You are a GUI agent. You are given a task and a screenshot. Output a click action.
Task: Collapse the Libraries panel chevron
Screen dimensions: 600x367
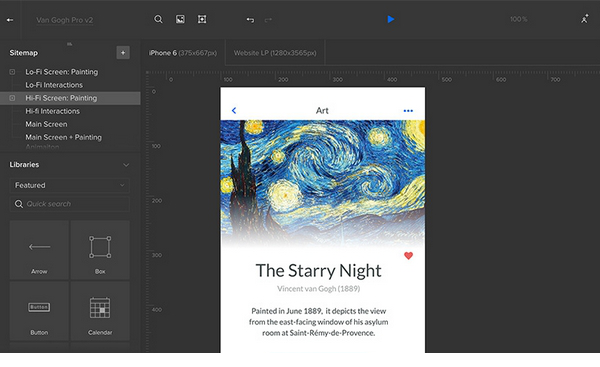[126, 165]
